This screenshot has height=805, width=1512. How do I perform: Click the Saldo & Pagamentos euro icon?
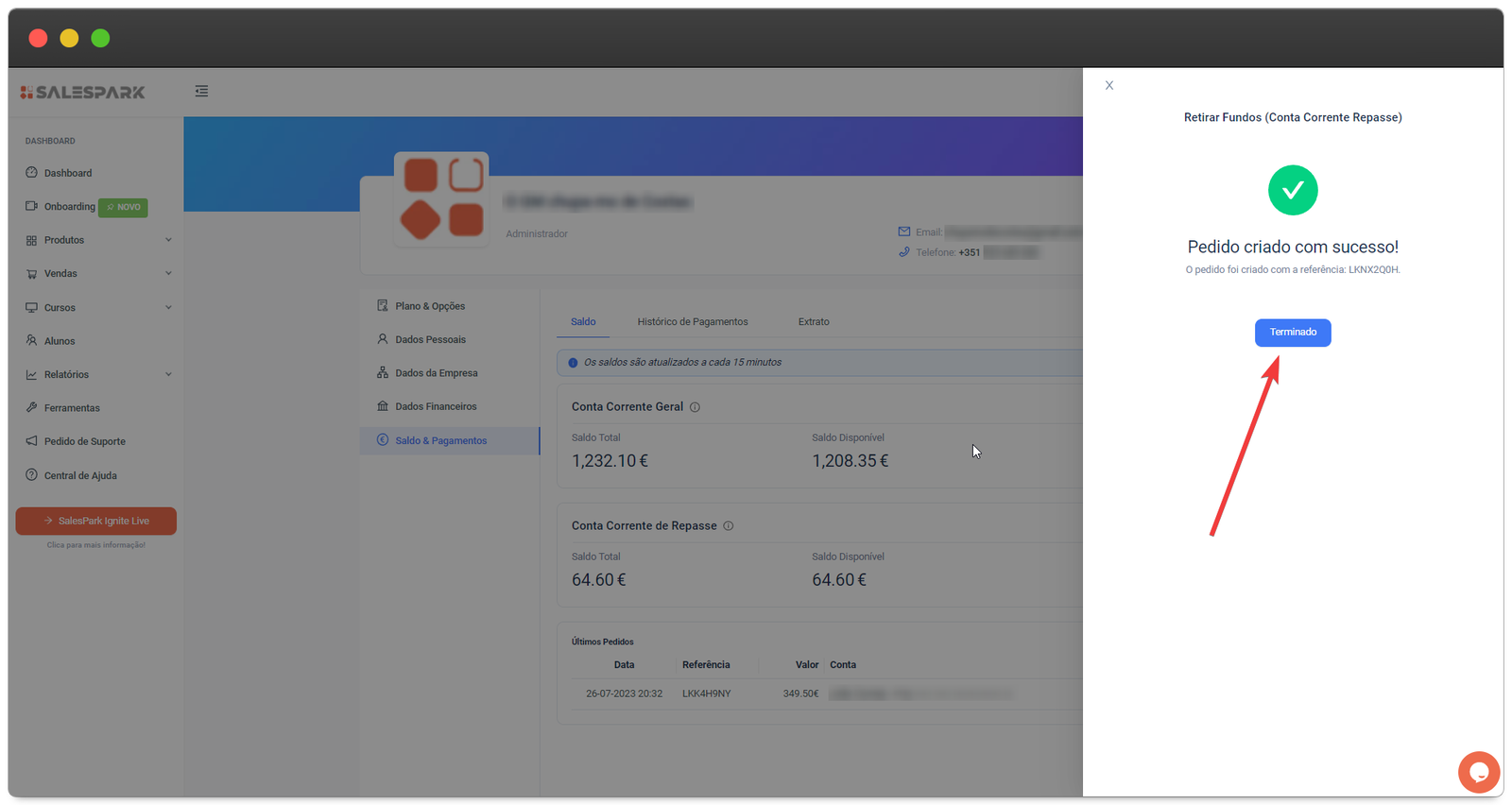383,439
